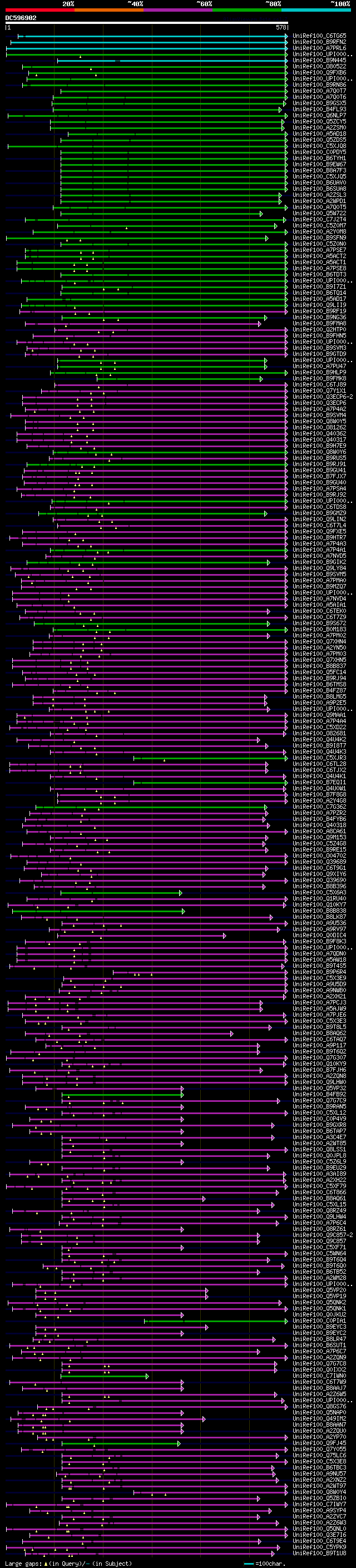356x1568 pixels.
Task: Open hit UniRef100_A7PRL6
Action: (319, 48)
